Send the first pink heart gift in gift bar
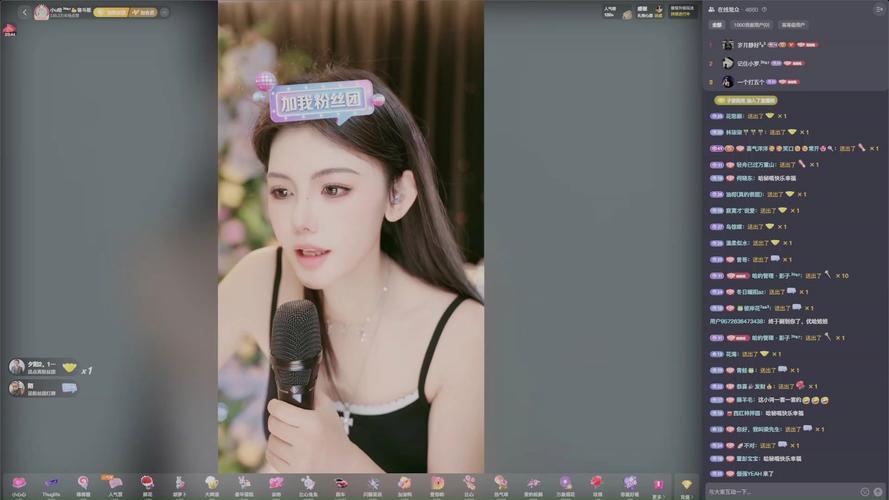The height and width of the screenshot is (500, 889). (19, 486)
